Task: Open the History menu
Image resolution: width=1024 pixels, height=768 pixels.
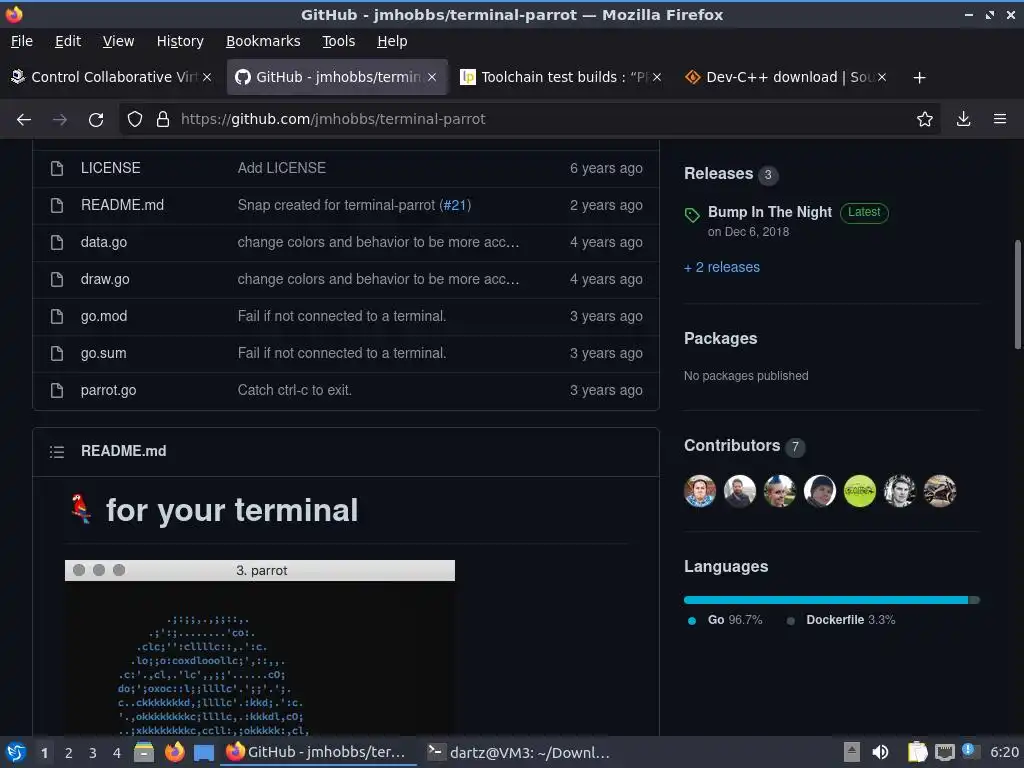Action: point(180,41)
